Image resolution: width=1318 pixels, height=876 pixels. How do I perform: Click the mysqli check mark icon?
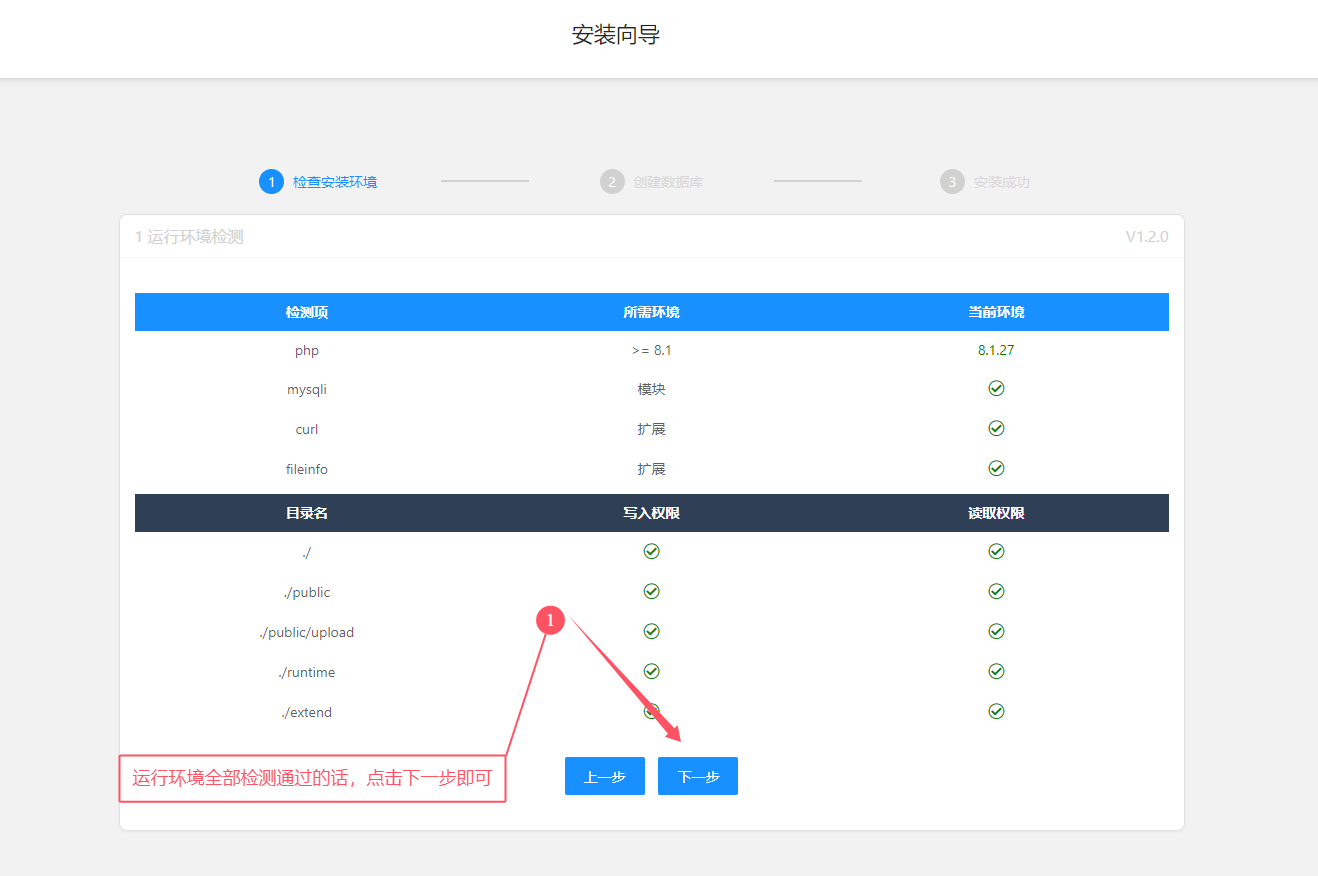[996, 388]
